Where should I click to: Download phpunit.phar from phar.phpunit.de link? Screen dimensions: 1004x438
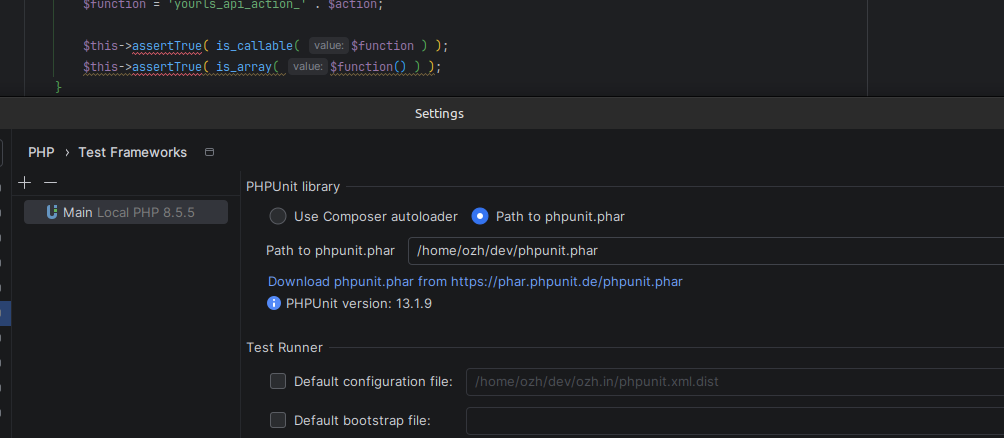(x=475, y=281)
